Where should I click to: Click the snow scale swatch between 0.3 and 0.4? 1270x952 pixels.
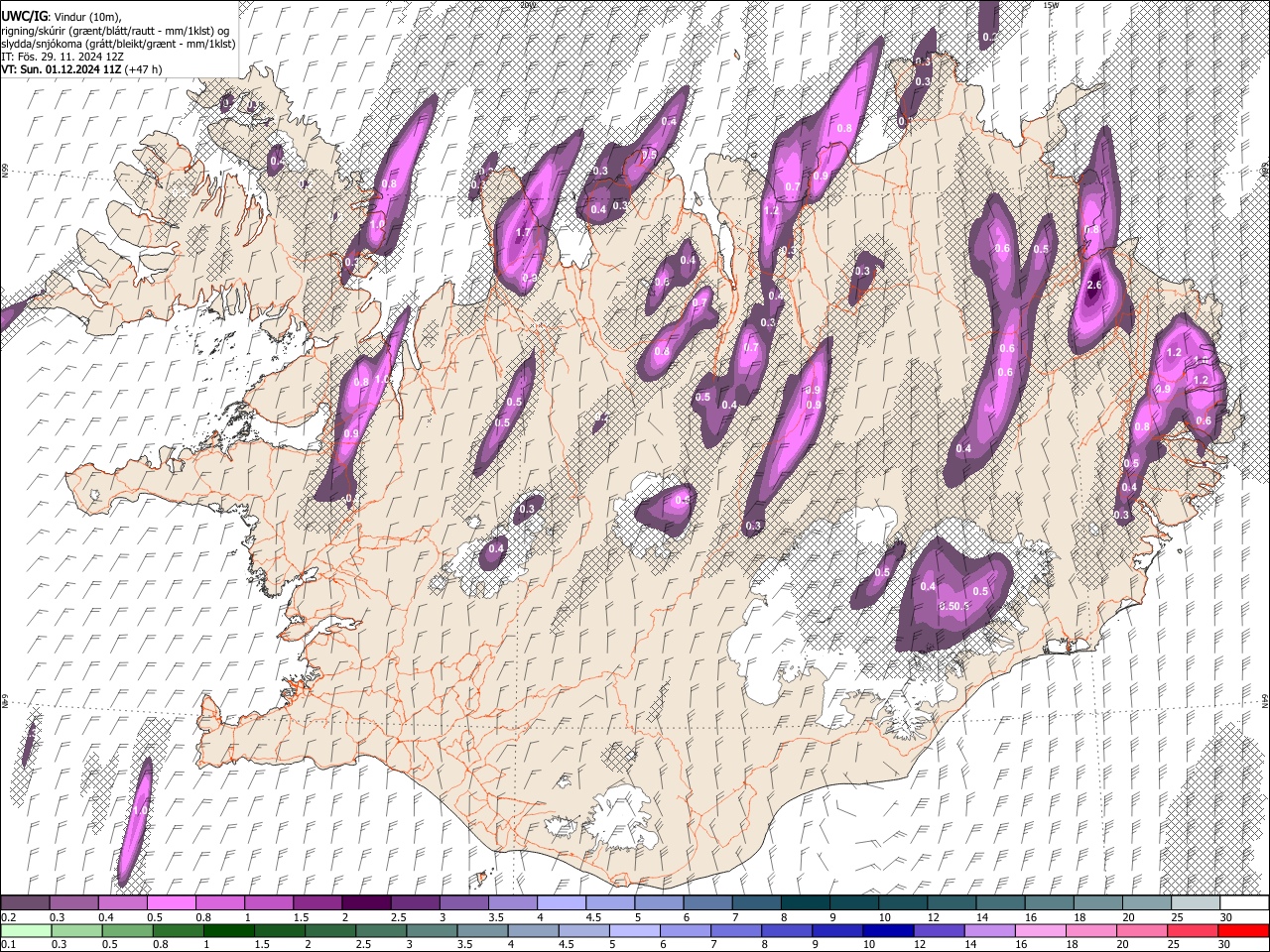pos(73,903)
